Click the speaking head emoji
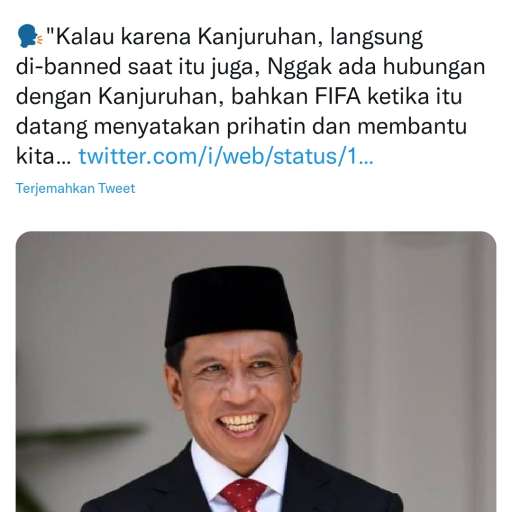Viewport: 512px width, 512px height. pos(30,36)
